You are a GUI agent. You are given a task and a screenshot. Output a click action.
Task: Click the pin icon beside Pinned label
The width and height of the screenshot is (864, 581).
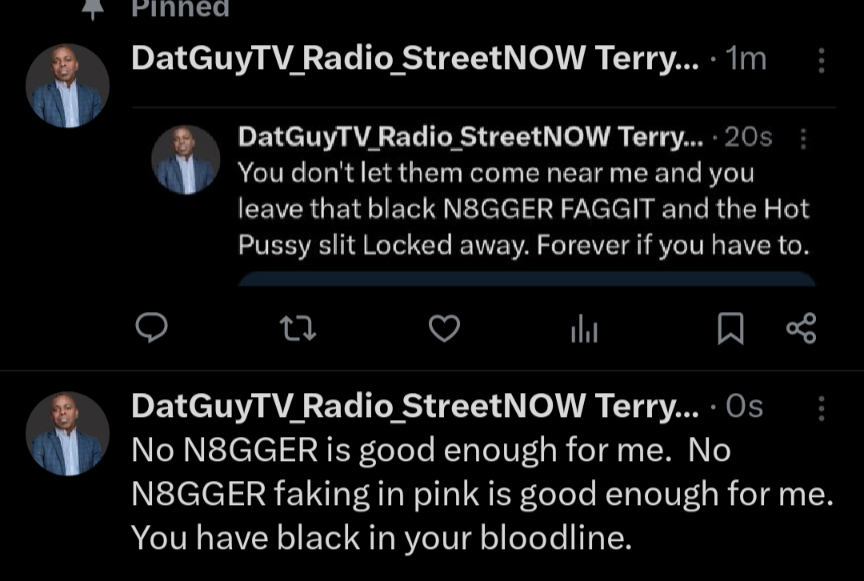coord(93,8)
